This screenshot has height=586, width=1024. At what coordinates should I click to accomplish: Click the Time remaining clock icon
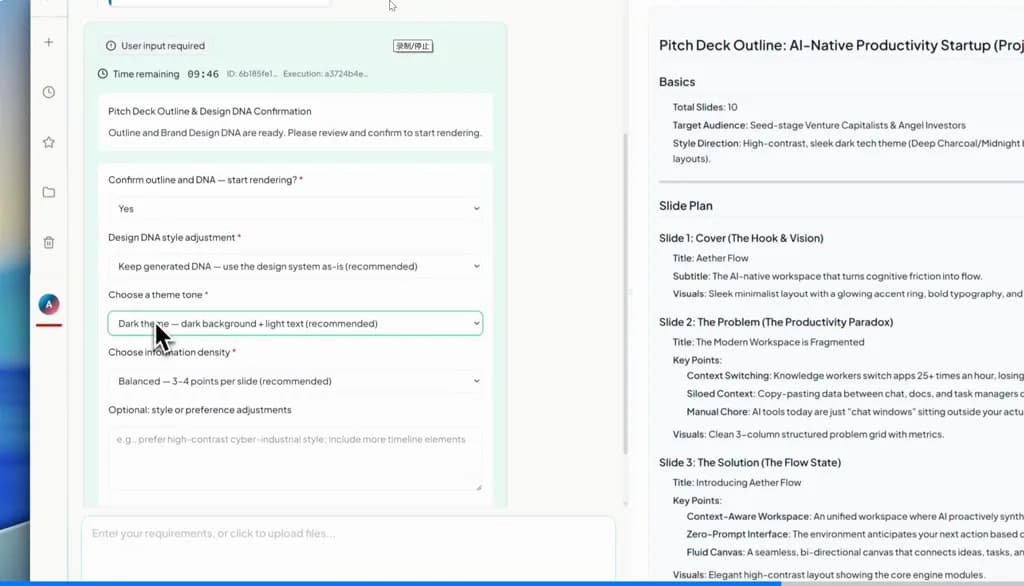click(x=103, y=74)
